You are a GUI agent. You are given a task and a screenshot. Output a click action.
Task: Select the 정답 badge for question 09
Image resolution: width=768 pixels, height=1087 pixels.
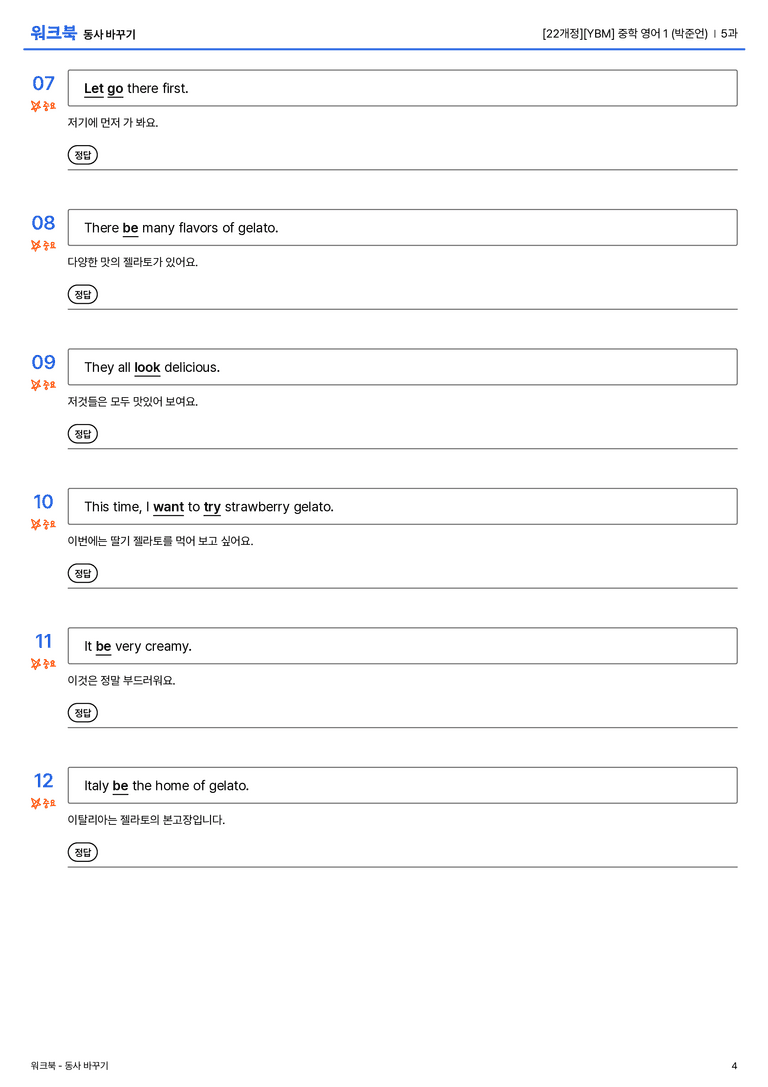[x=82, y=434]
